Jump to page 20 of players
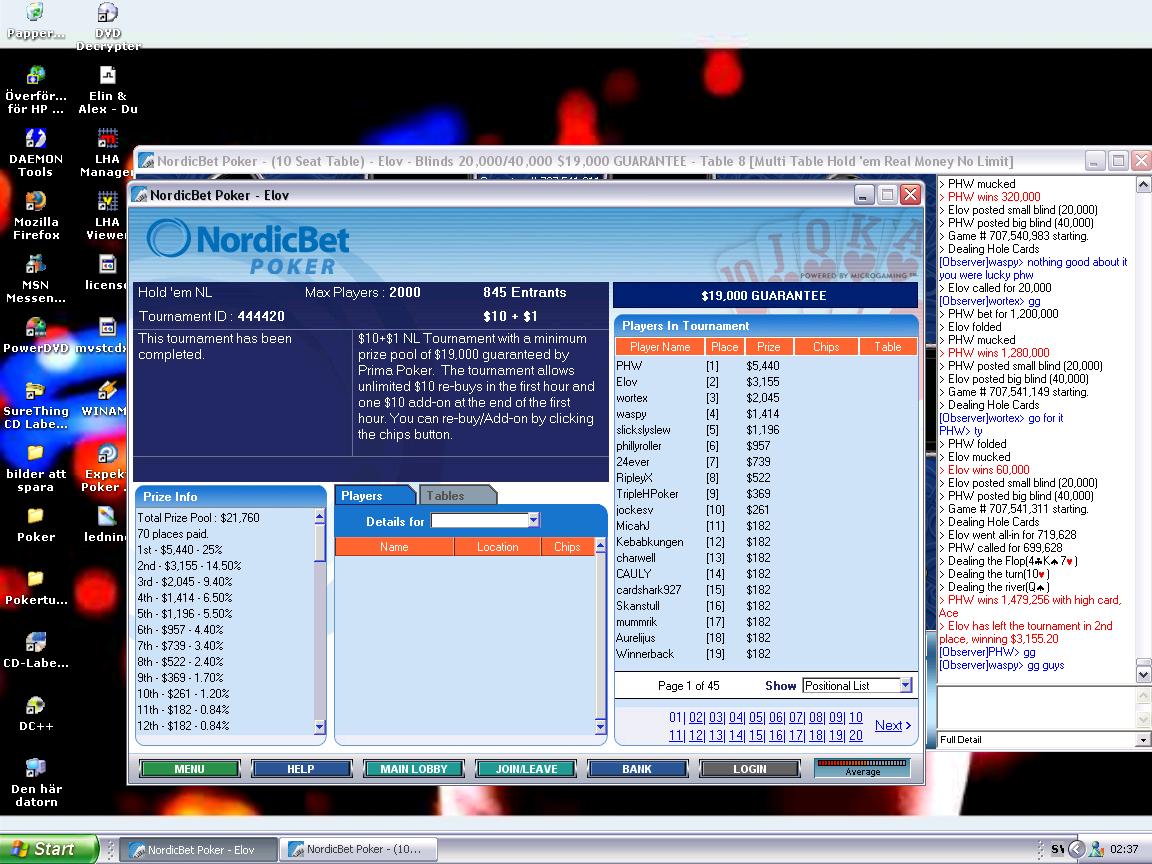The width and height of the screenshot is (1152, 864). coord(856,735)
